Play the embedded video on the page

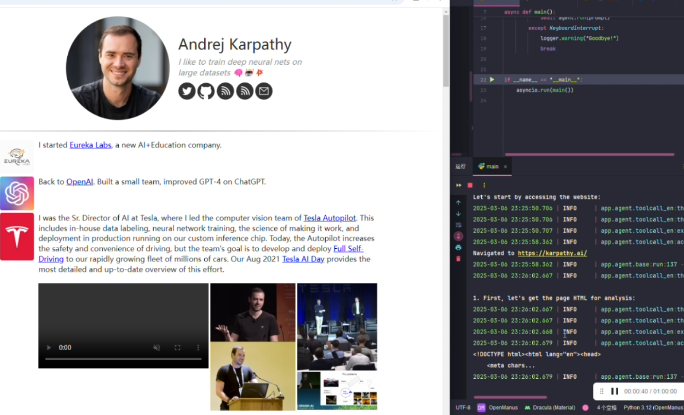[x=49, y=348]
